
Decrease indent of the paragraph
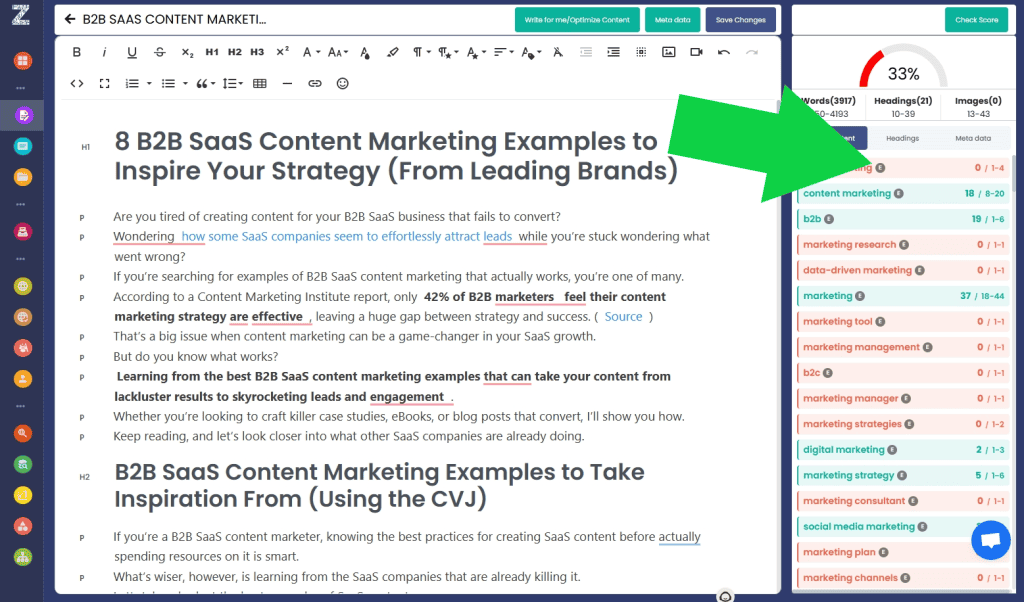click(x=586, y=52)
